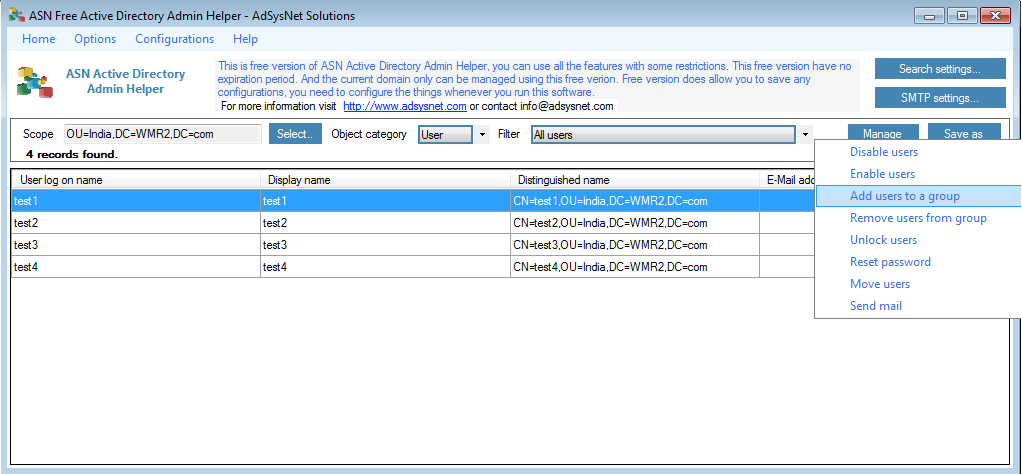
Task: Click test3 in Display name column
Action: [385, 245]
